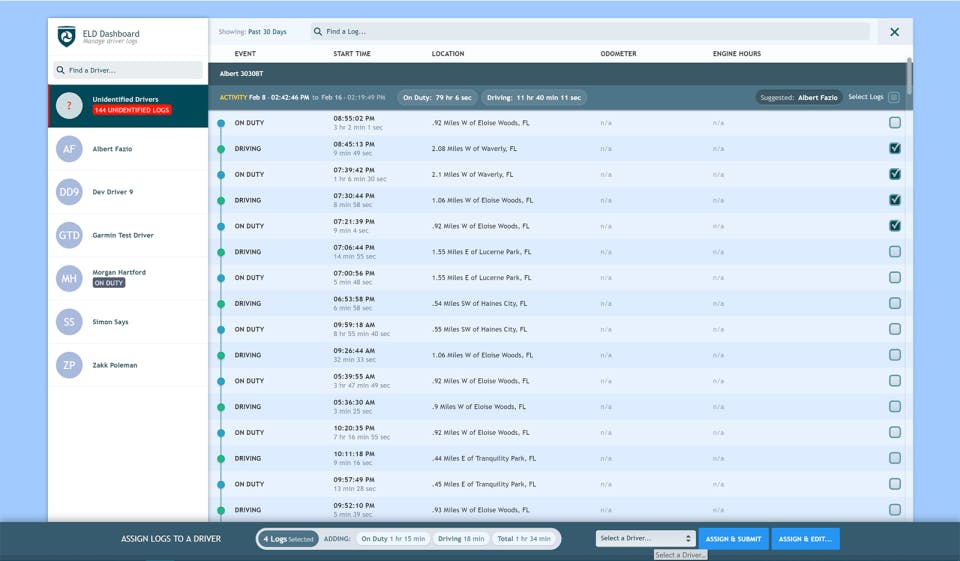Viewport: 960px width, 561px height.
Task: Change the Past 30 Days showing filter
Action: pyautogui.click(x=267, y=32)
